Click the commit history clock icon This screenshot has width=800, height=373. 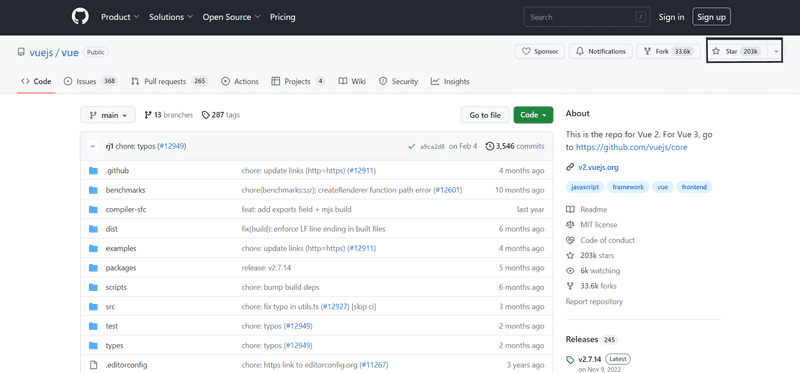tap(490, 146)
